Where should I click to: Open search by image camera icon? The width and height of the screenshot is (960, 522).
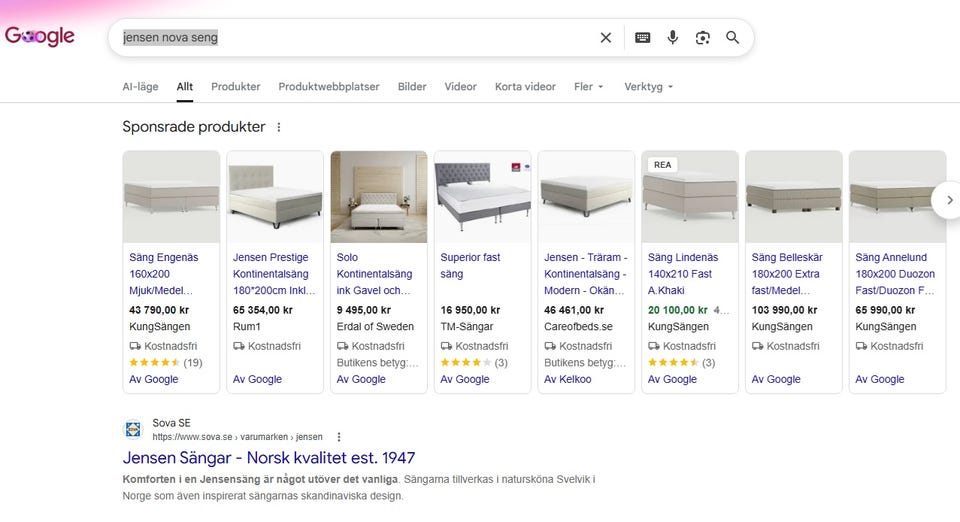(702, 37)
